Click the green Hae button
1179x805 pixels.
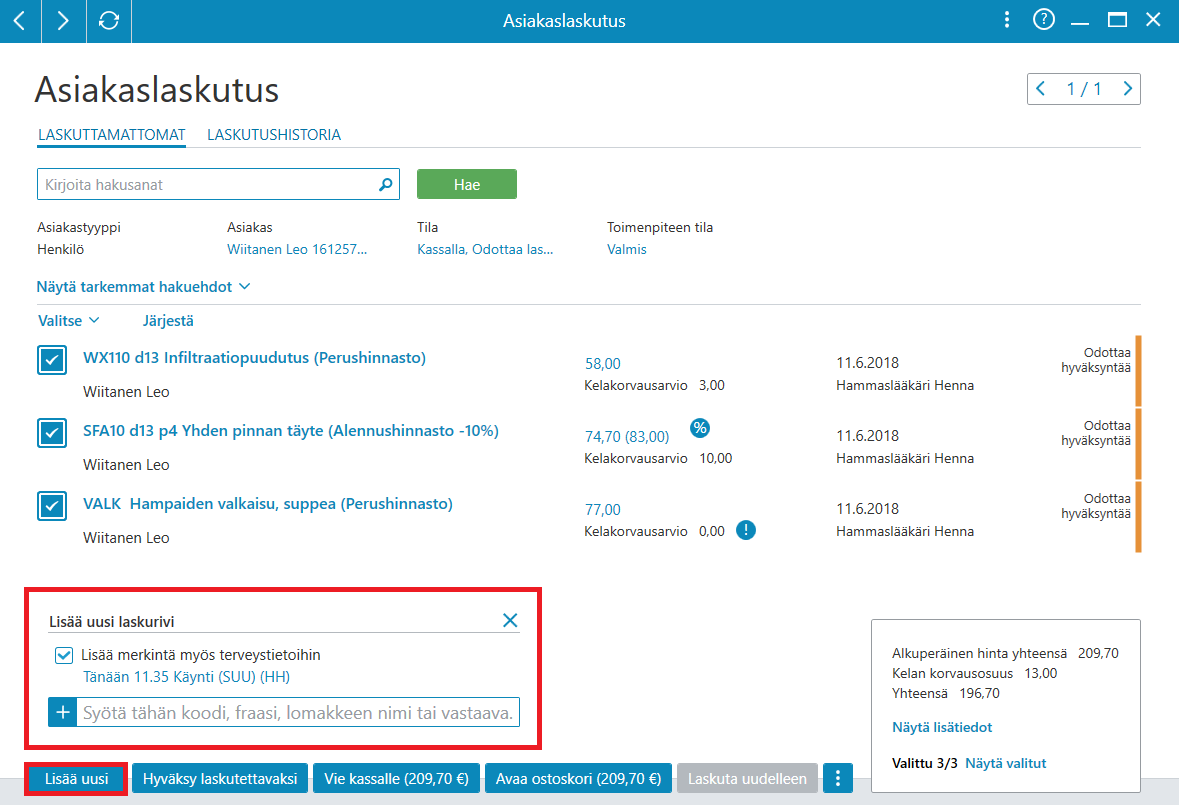467,184
